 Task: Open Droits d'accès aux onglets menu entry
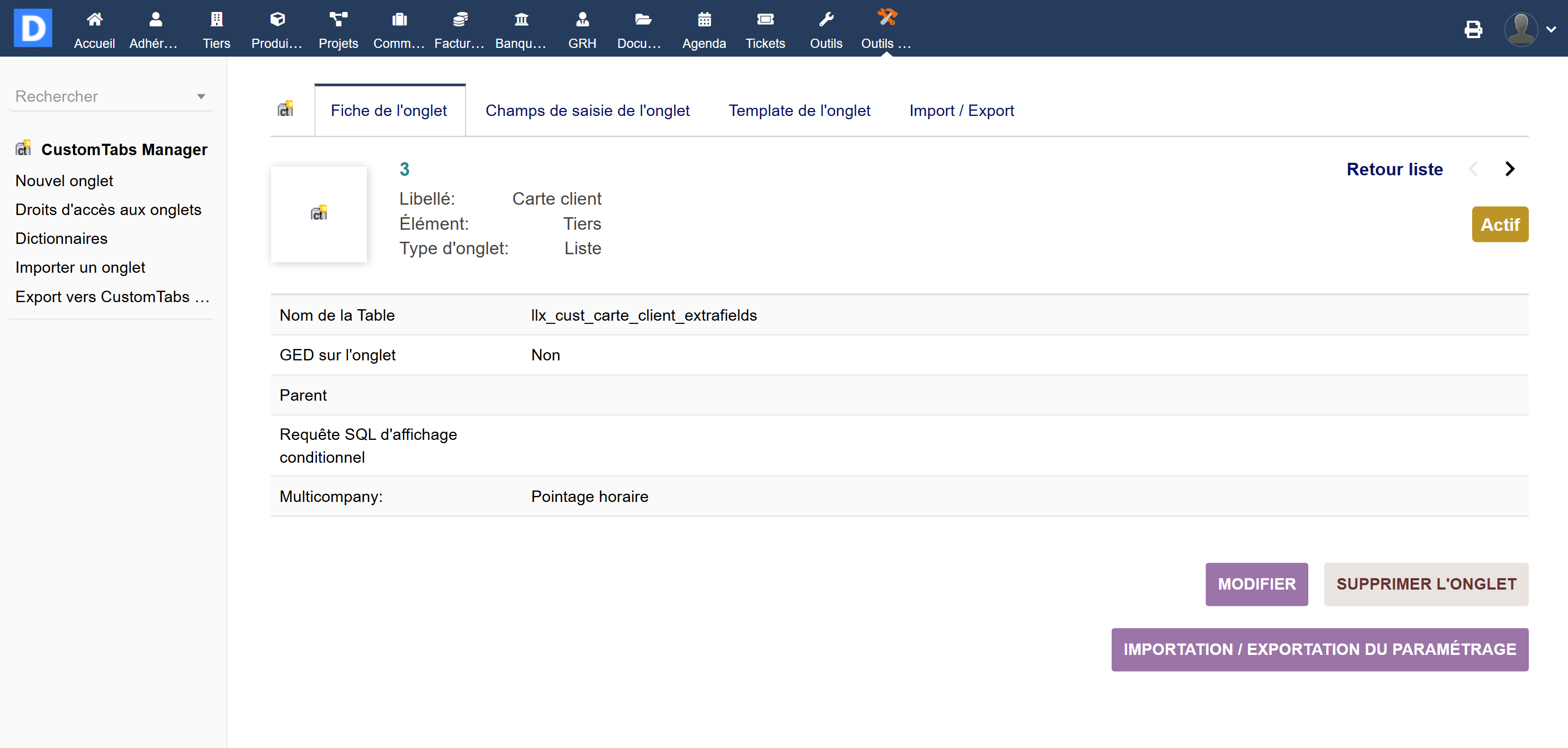(x=108, y=210)
